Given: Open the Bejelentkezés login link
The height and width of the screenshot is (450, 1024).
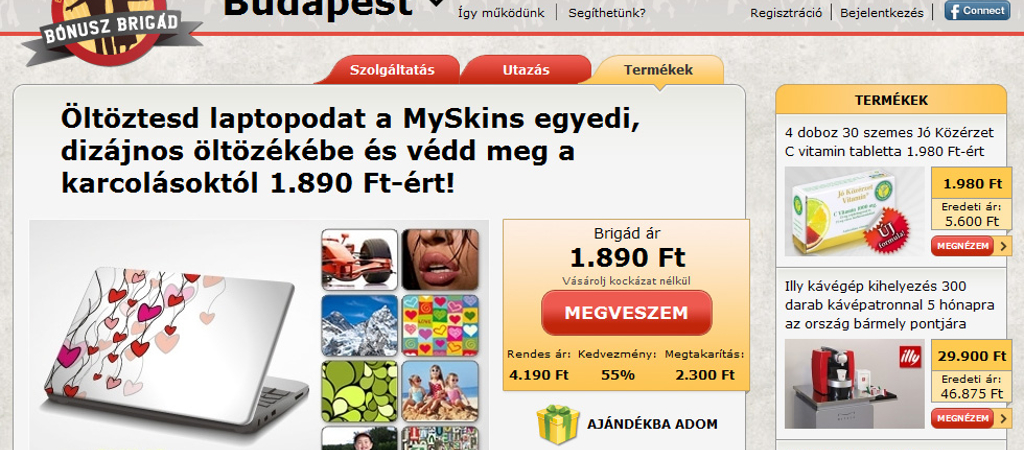Looking at the screenshot, I should (x=882, y=12).
